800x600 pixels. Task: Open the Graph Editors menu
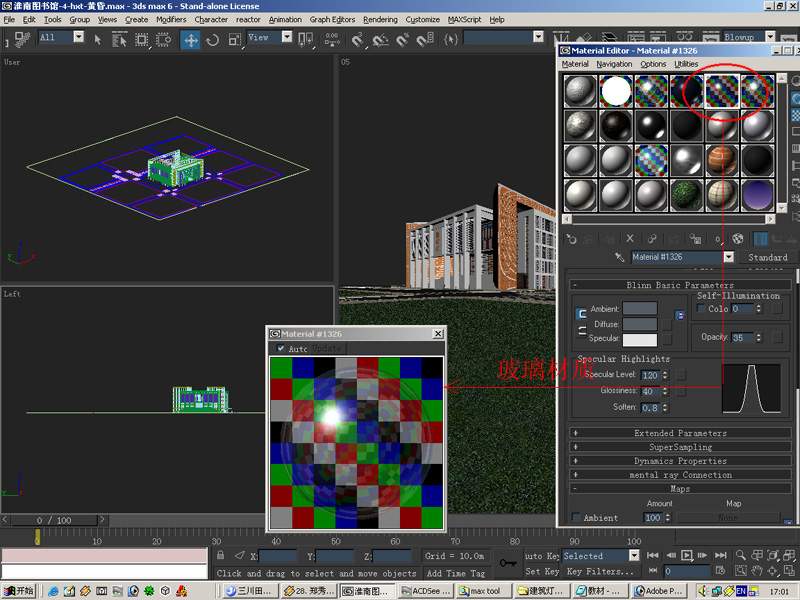pos(332,19)
